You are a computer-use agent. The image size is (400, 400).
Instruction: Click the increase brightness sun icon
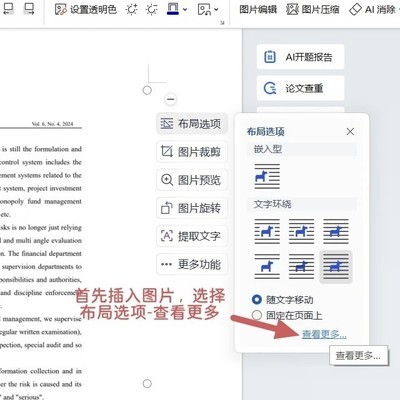click(x=132, y=9)
